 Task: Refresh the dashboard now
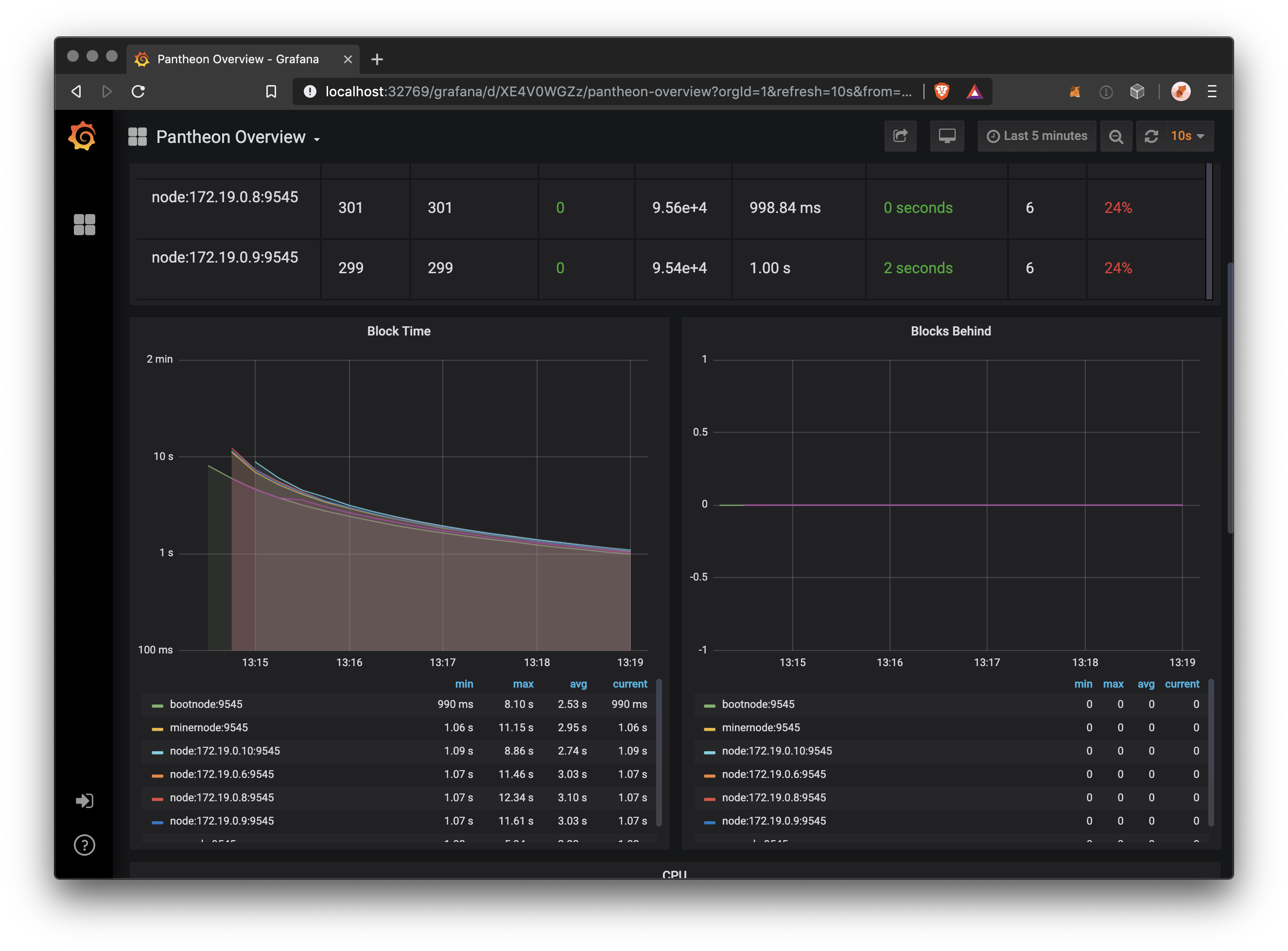click(1150, 136)
